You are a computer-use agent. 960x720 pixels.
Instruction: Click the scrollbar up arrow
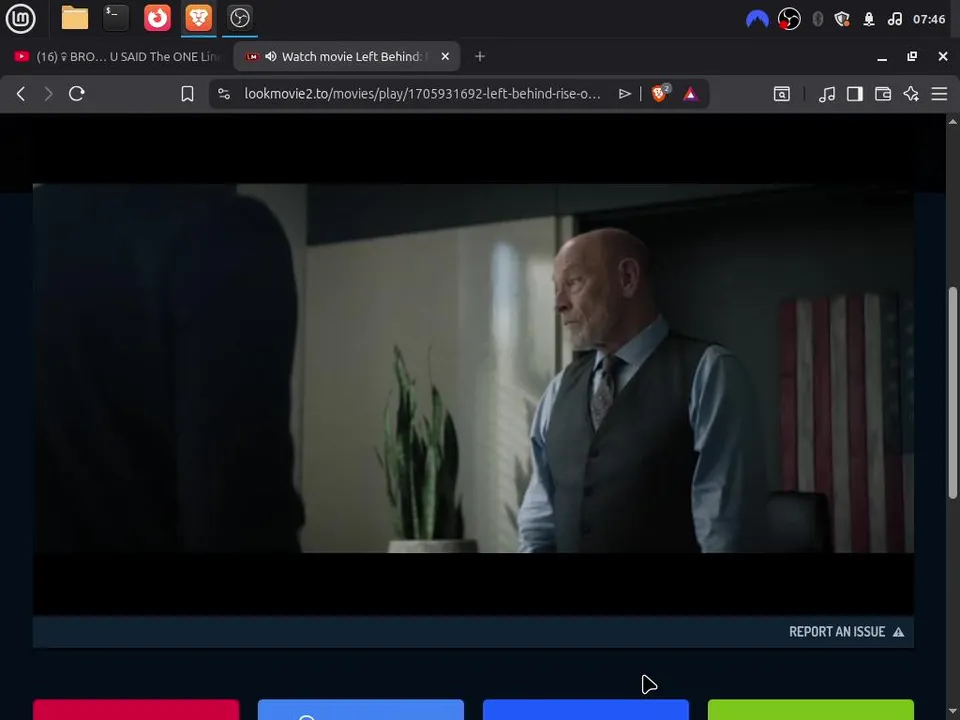(953, 121)
